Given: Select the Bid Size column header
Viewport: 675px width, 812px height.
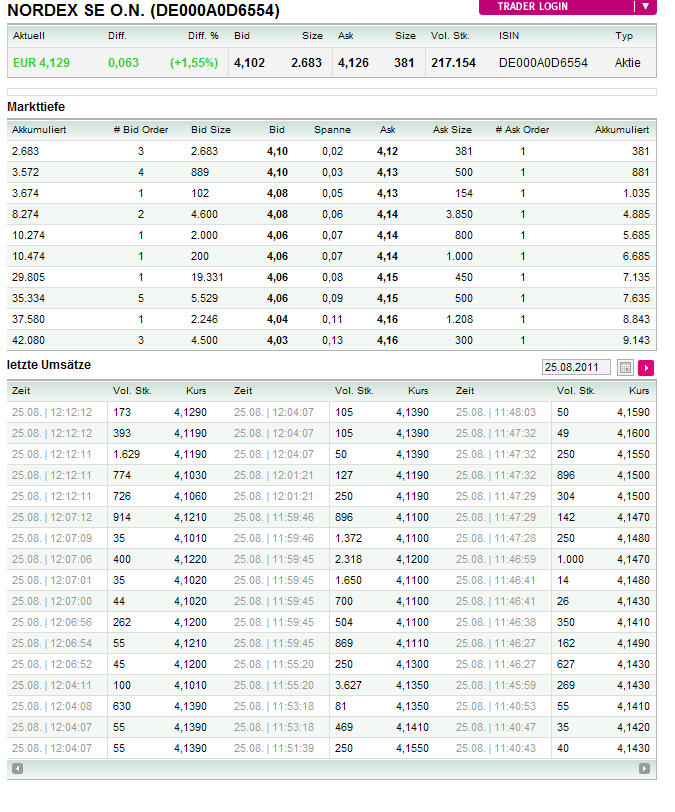Looking at the screenshot, I should [211, 129].
